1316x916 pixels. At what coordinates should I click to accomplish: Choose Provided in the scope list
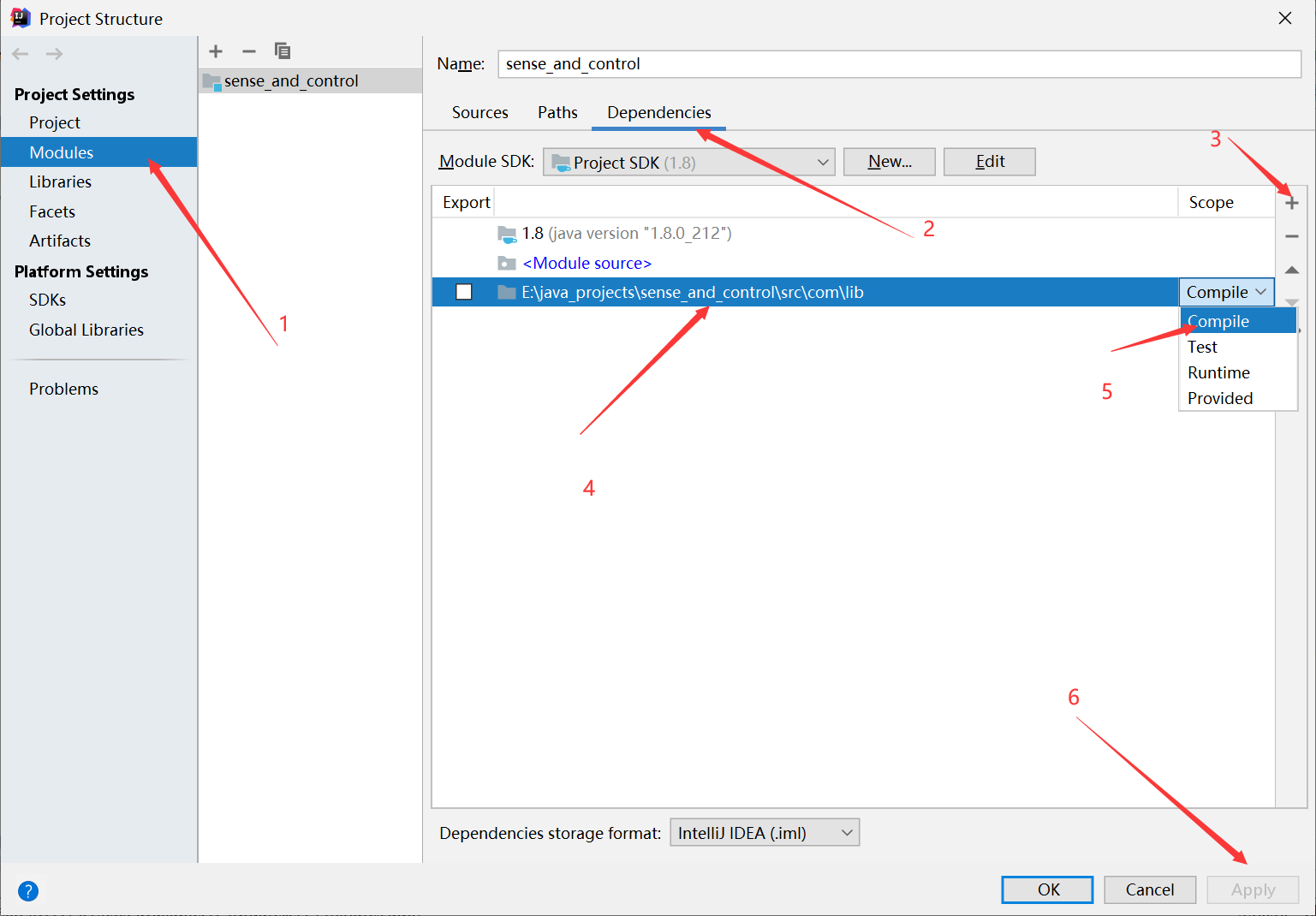(x=1238, y=398)
